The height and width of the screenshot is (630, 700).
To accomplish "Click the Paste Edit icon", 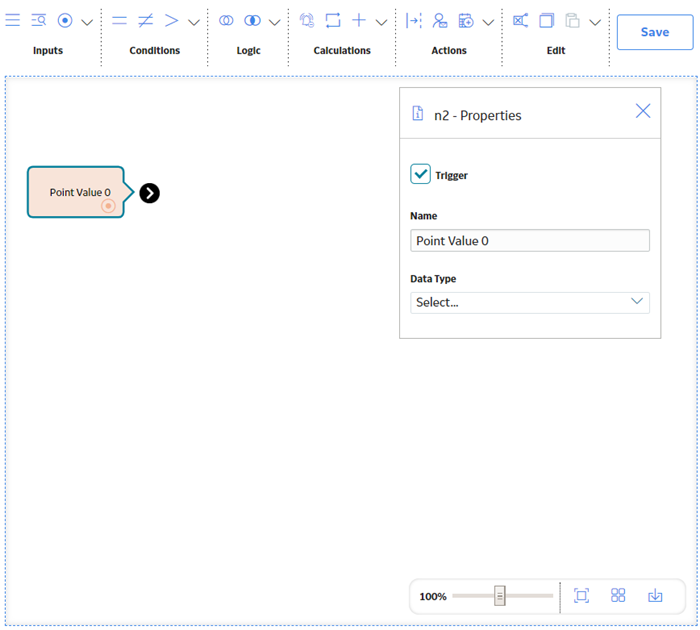I will click(x=572, y=21).
